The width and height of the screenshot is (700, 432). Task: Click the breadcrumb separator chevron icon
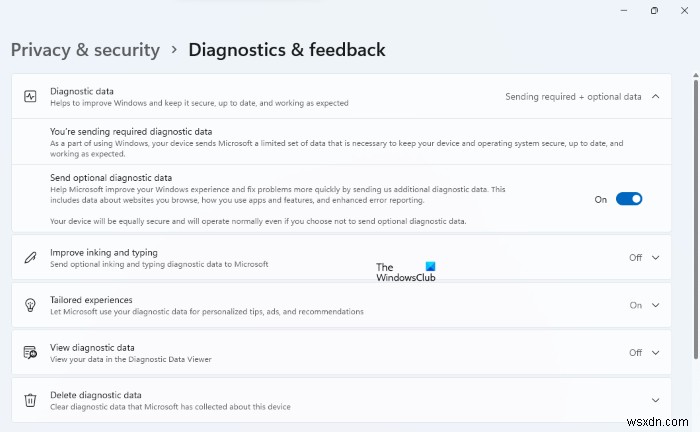pos(174,49)
